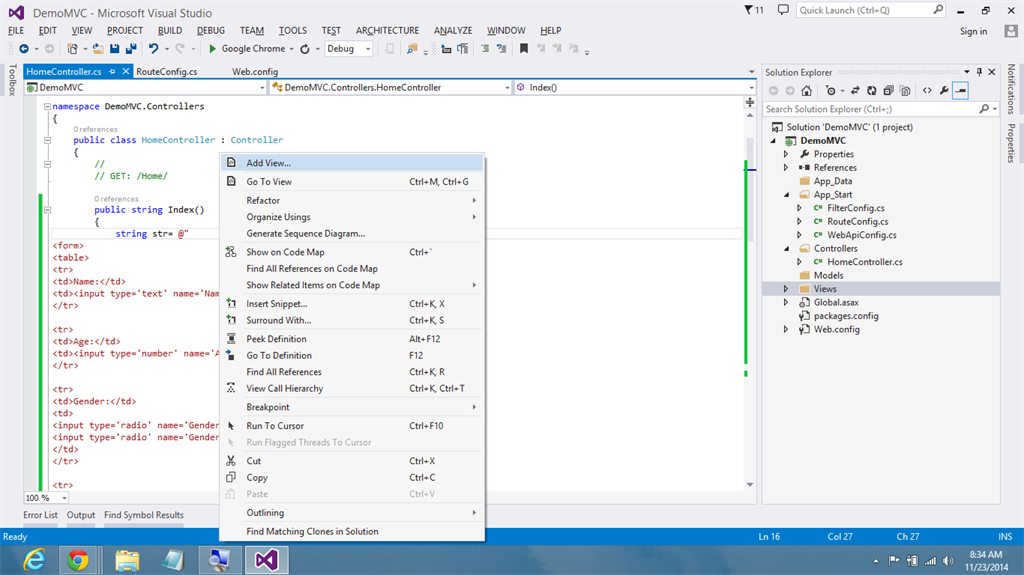Open the Debug configuration dropdown
This screenshot has width=1024, height=575.
tap(367, 48)
